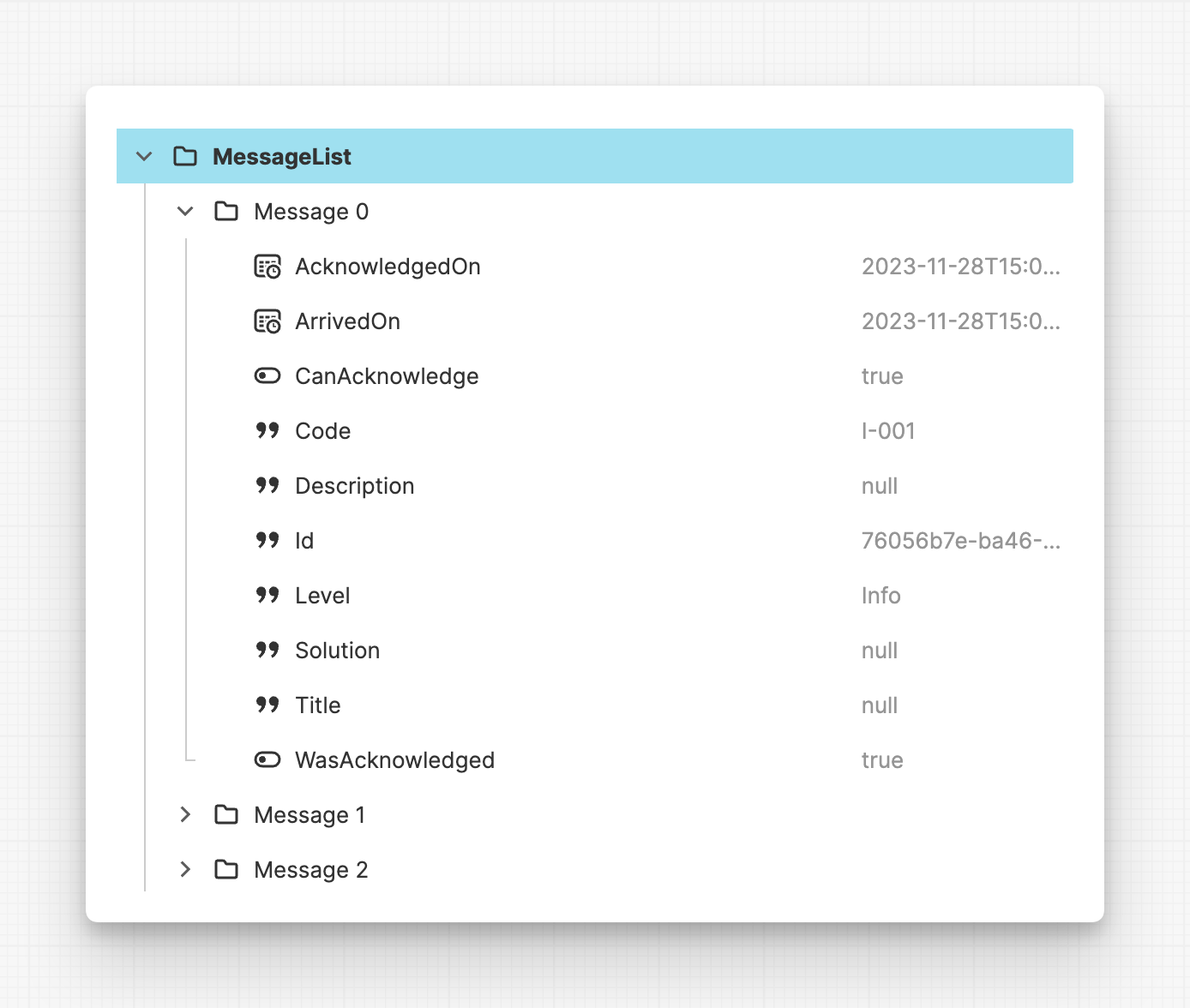
Task: Click the Description string type icon
Action: point(267,485)
